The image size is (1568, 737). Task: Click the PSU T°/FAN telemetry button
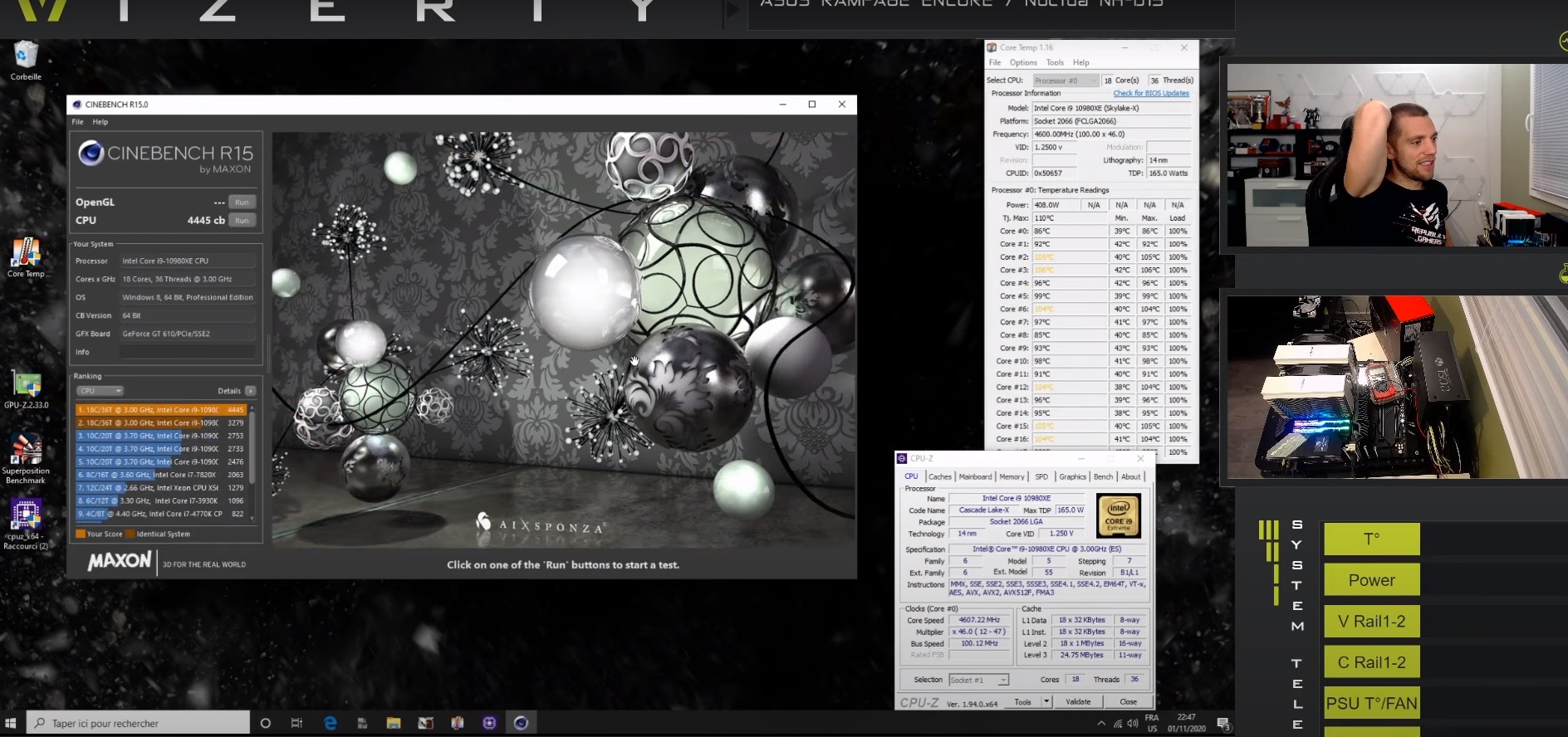(x=1372, y=703)
